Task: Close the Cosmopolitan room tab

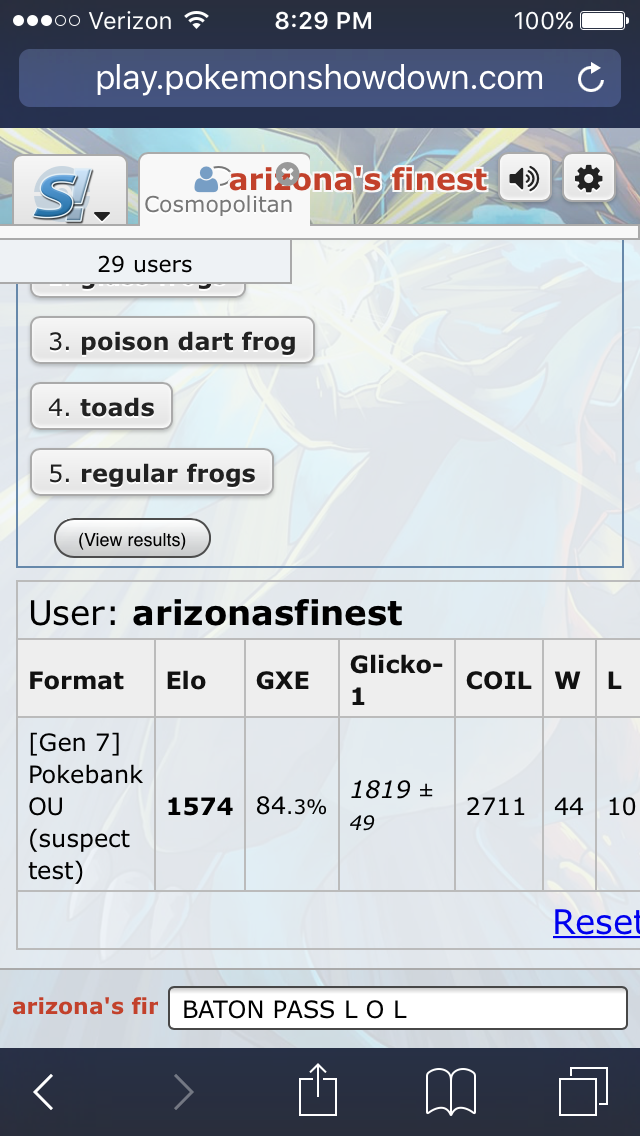Action: 288,172
